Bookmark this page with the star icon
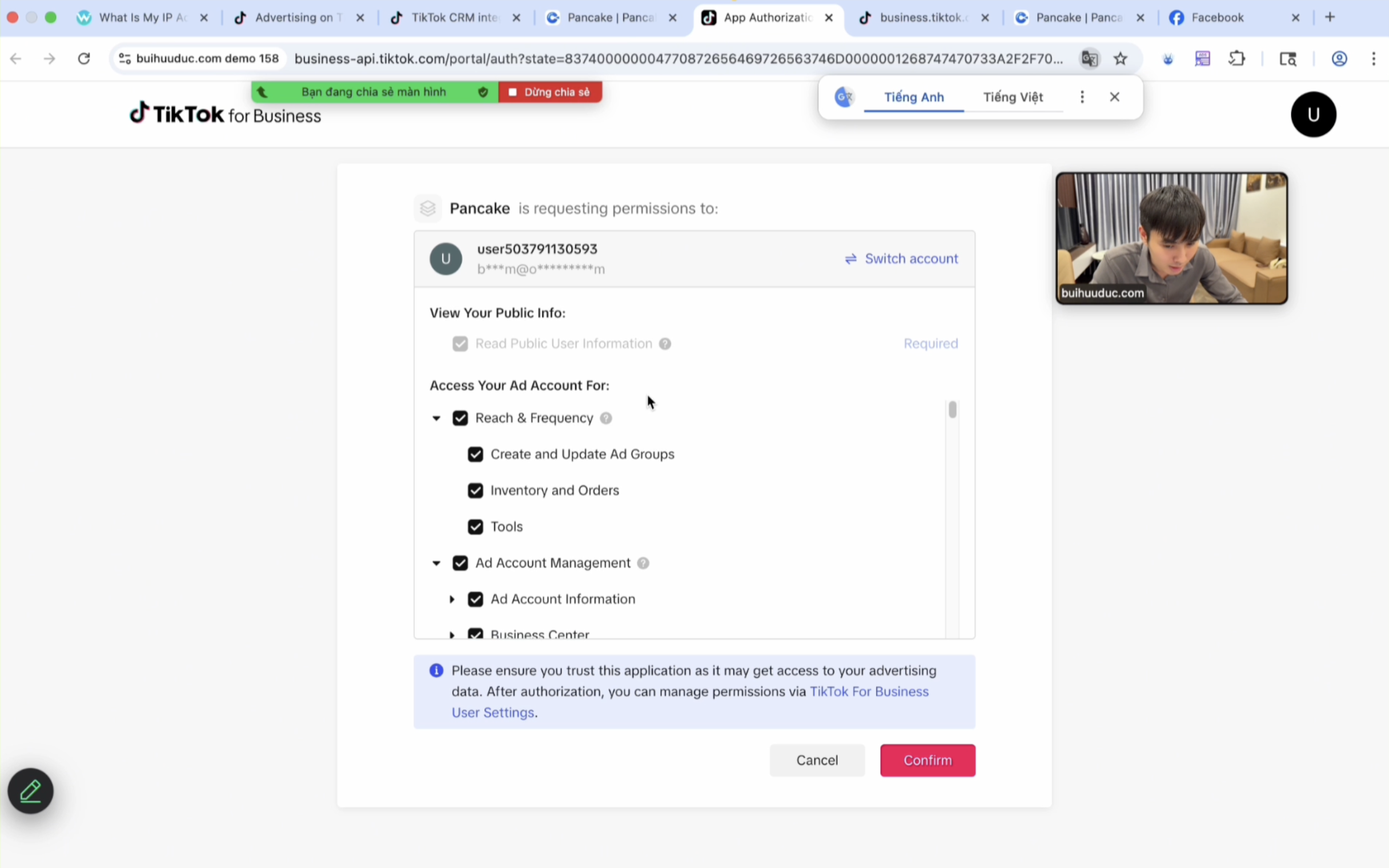Image resolution: width=1389 pixels, height=868 pixels. pos(1121,59)
